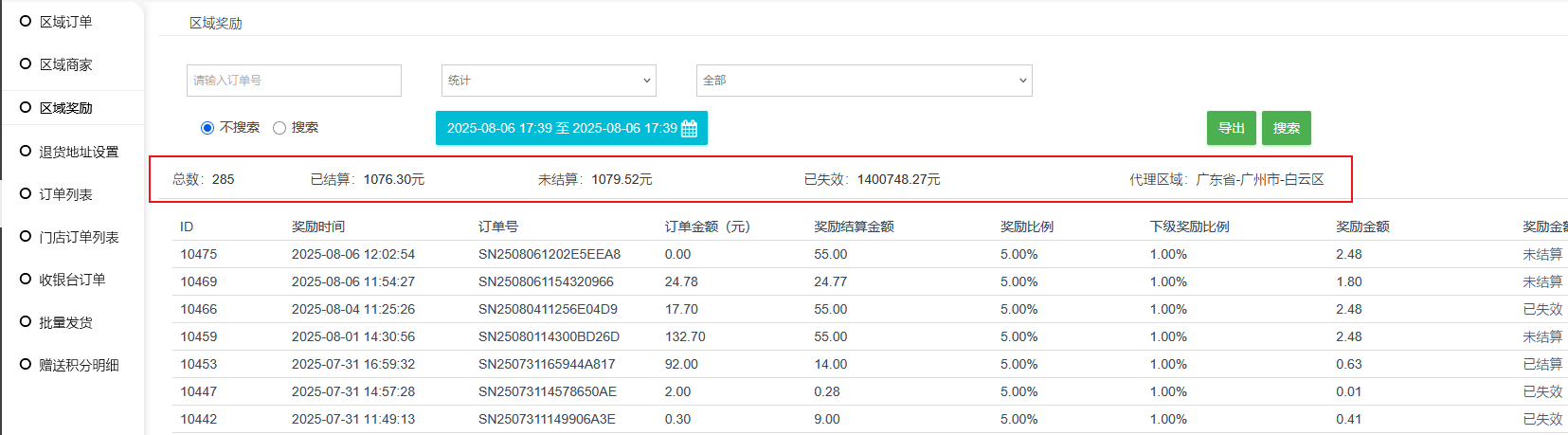Open 门店订单列表 menu item

(79, 237)
